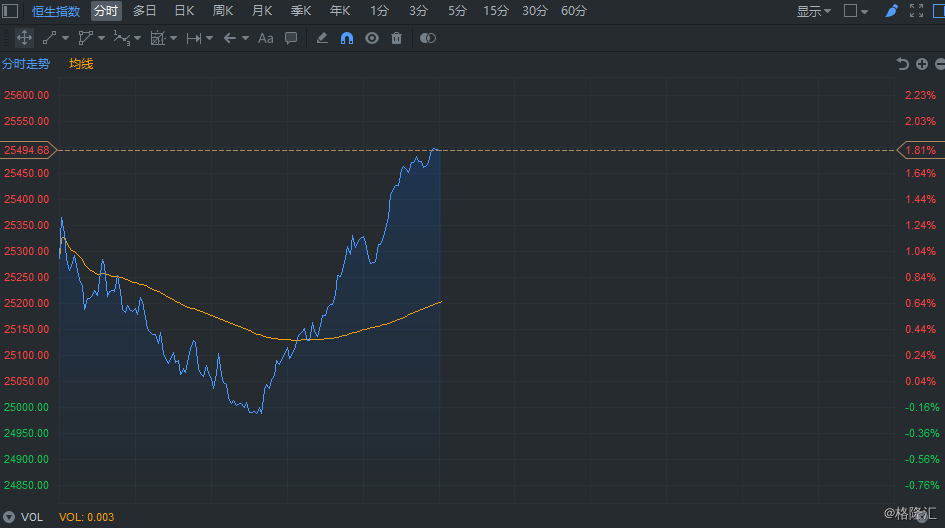Select the Aa text annotation tool
945x528 pixels.
coord(265,38)
